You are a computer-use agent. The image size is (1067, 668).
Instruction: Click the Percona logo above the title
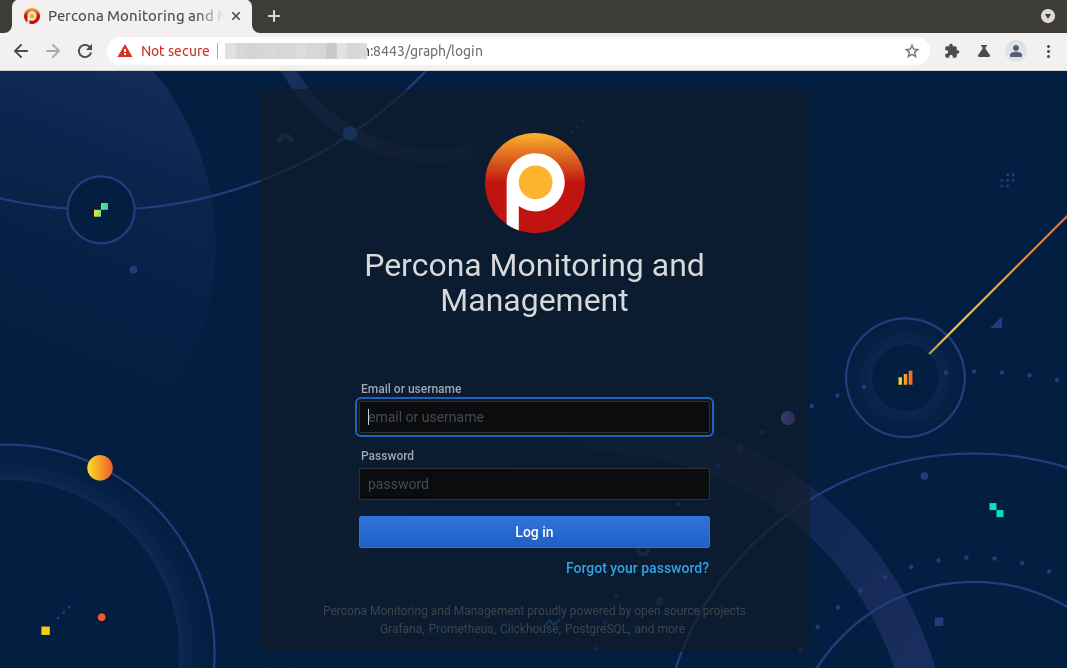534,183
